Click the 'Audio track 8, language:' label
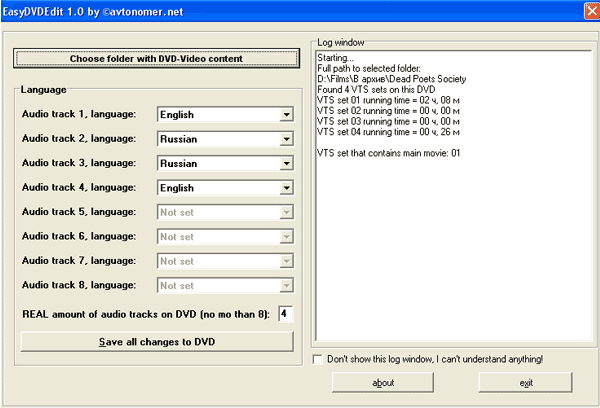Viewport: 600px width, 408px height. 79,285
